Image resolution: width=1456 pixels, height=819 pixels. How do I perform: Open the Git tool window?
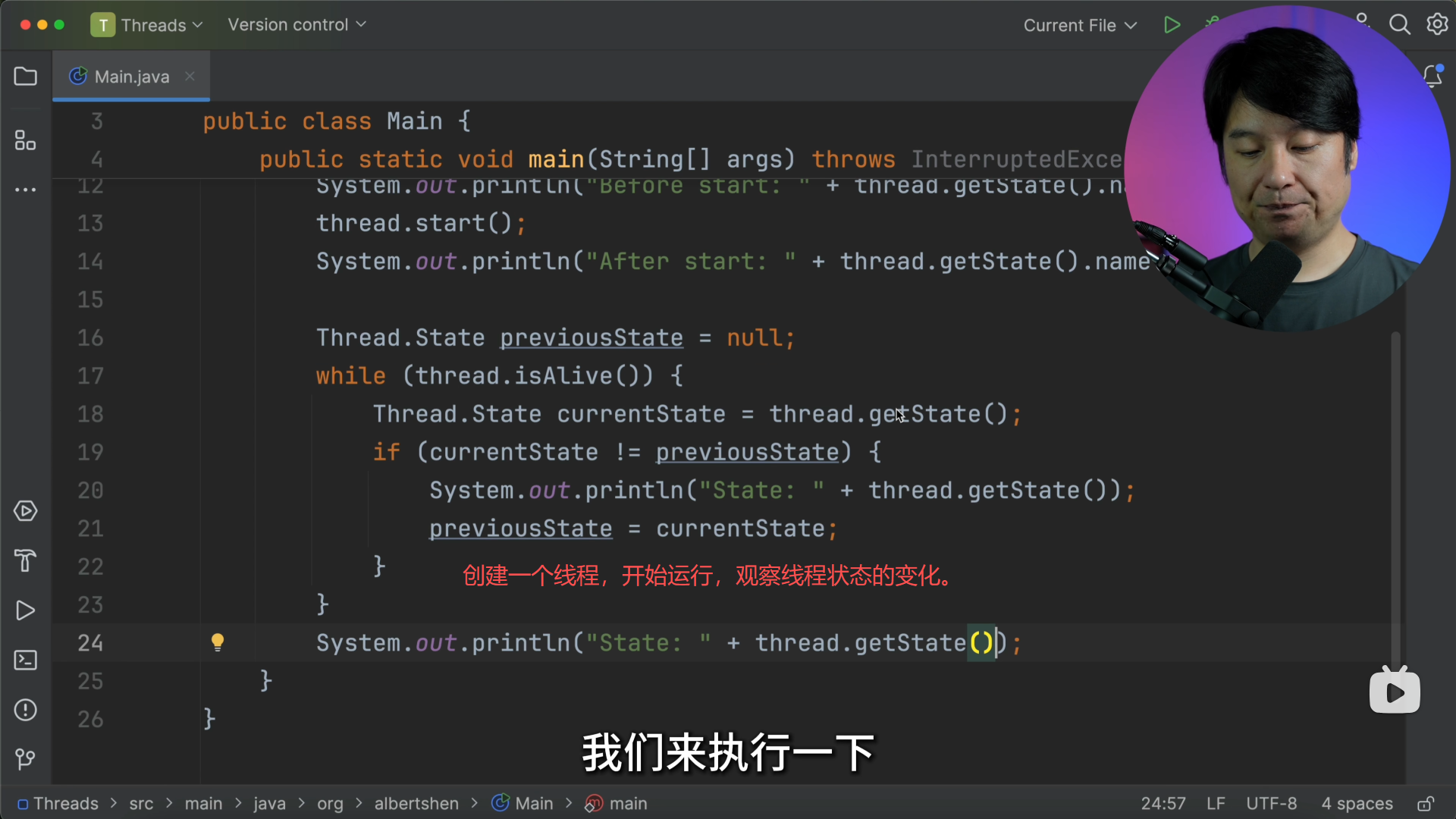tap(26, 759)
